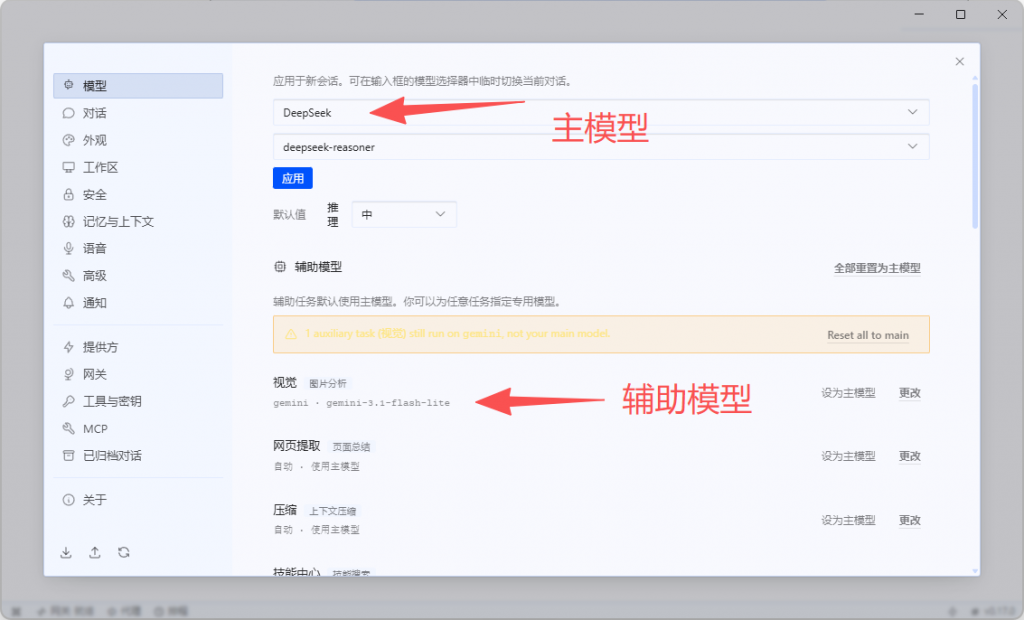Close the settings dialog with the X
This screenshot has height=620, width=1024.
[959, 61]
